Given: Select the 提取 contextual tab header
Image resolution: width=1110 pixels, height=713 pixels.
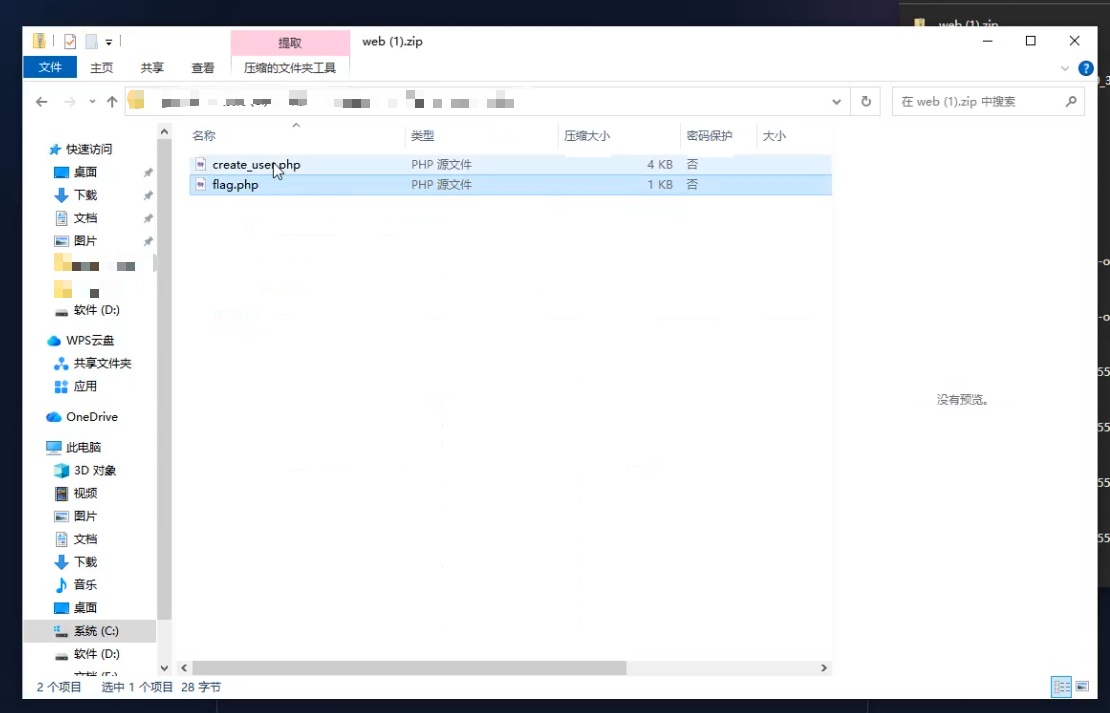Looking at the screenshot, I should [x=290, y=42].
